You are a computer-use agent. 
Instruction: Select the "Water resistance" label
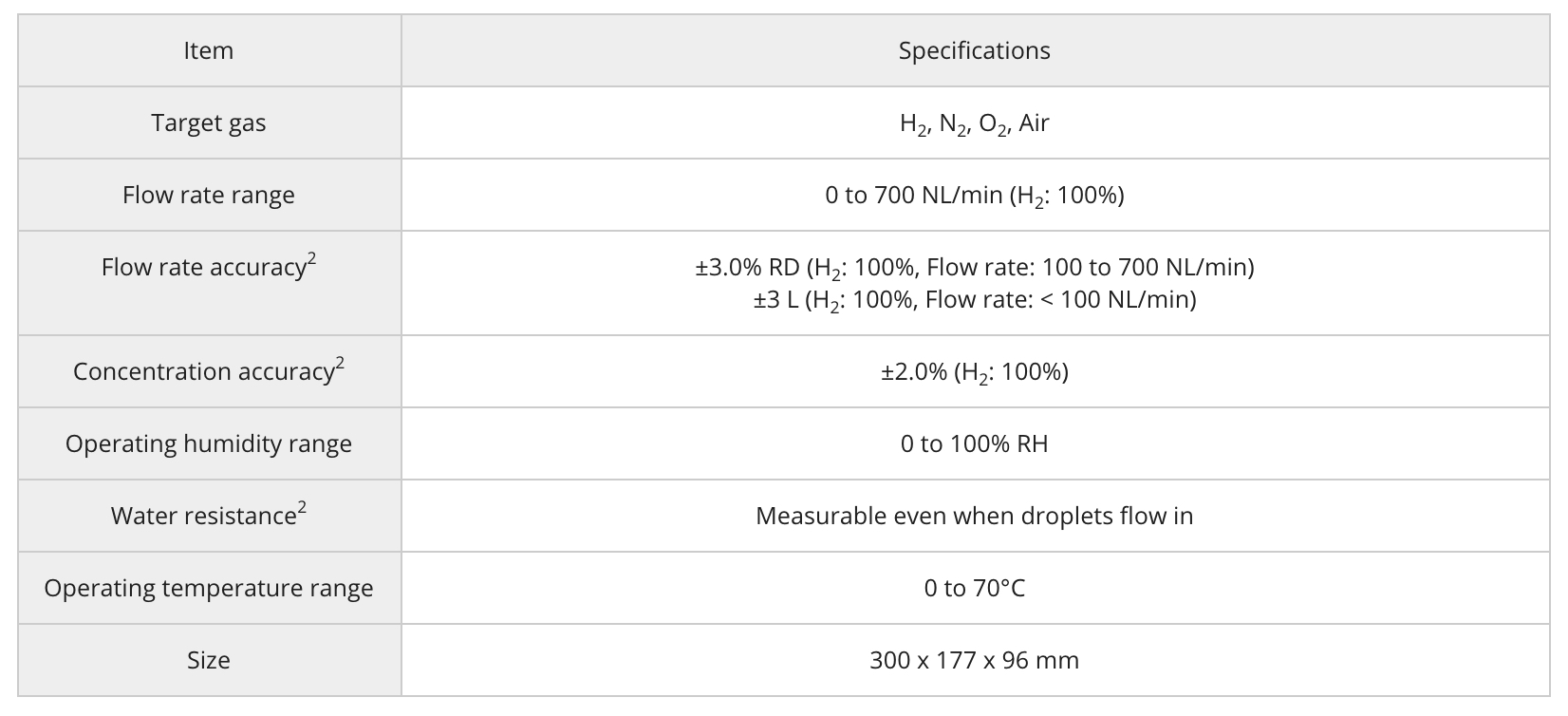(x=203, y=517)
